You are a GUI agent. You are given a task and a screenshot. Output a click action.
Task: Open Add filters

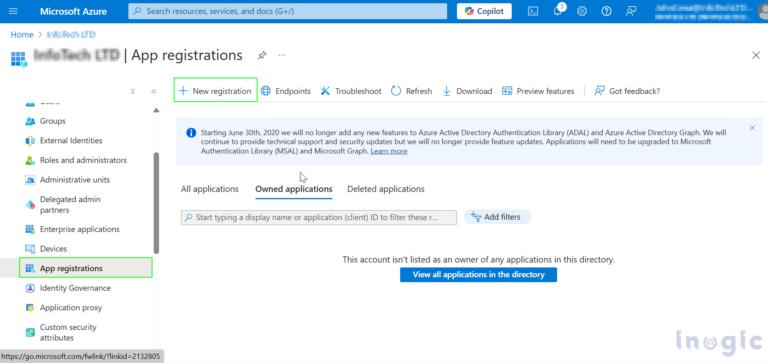[x=497, y=217]
